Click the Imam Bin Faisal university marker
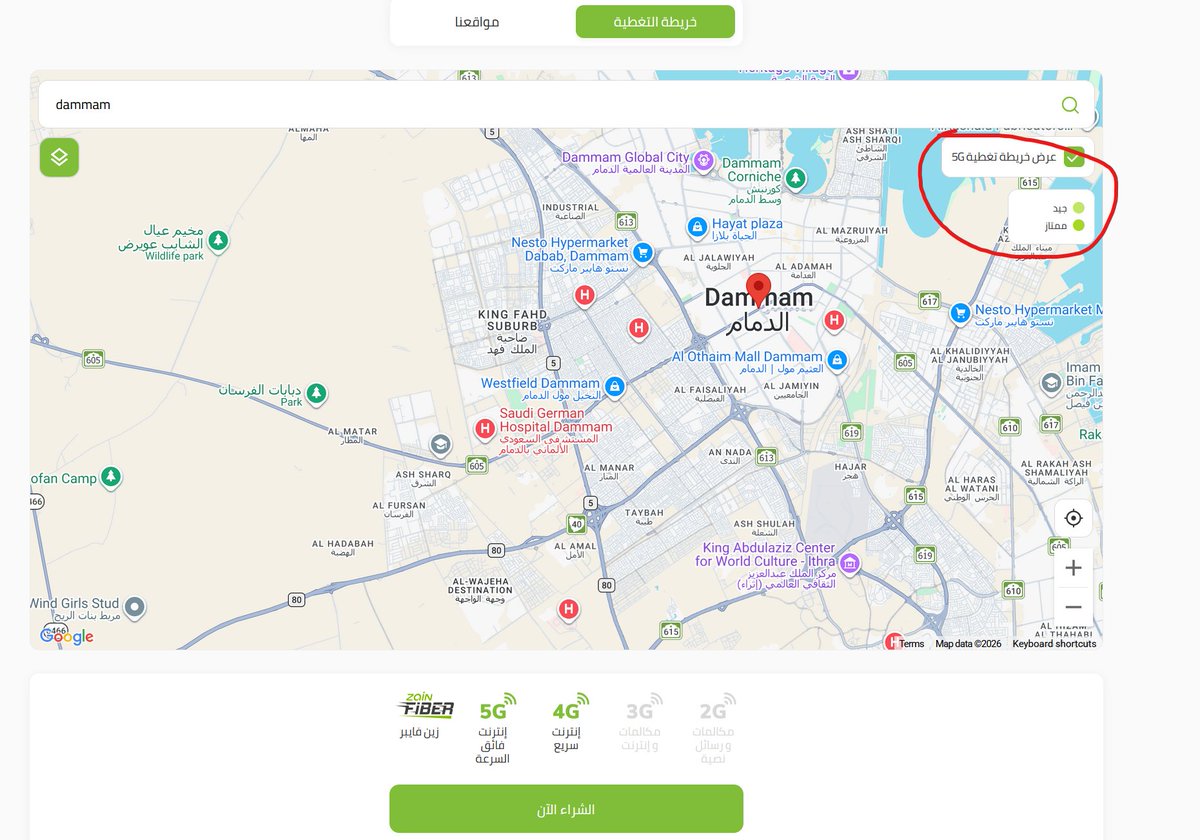 coord(1051,383)
